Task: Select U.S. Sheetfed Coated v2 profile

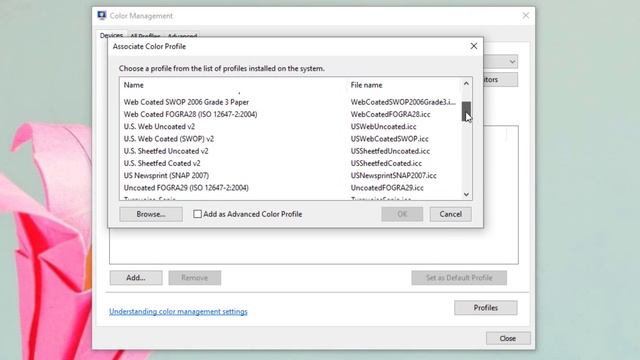Action: tap(162, 163)
